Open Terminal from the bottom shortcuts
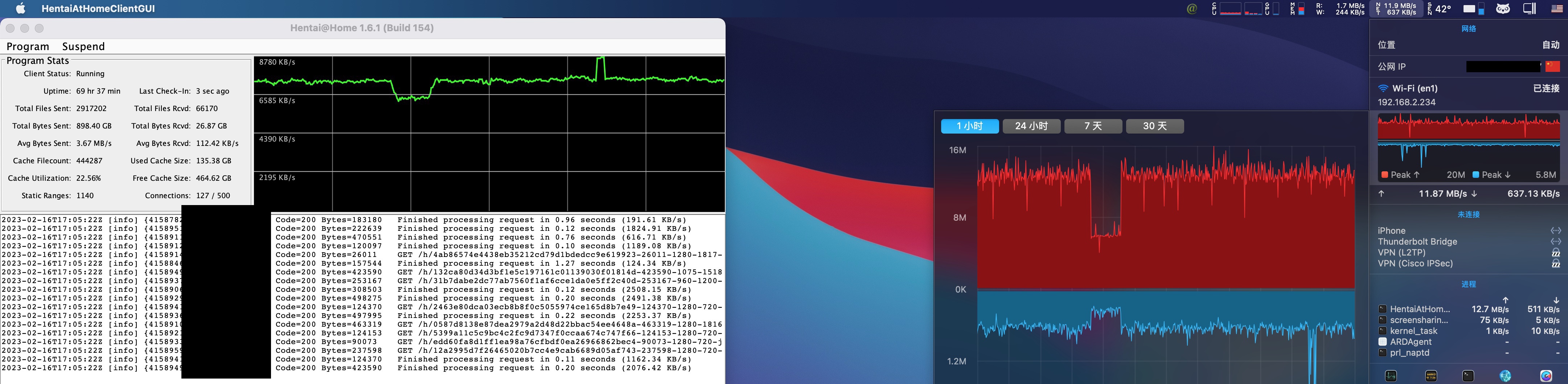The width and height of the screenshot is (1568, 384). pyautogui.click(x=1468, y=376)
